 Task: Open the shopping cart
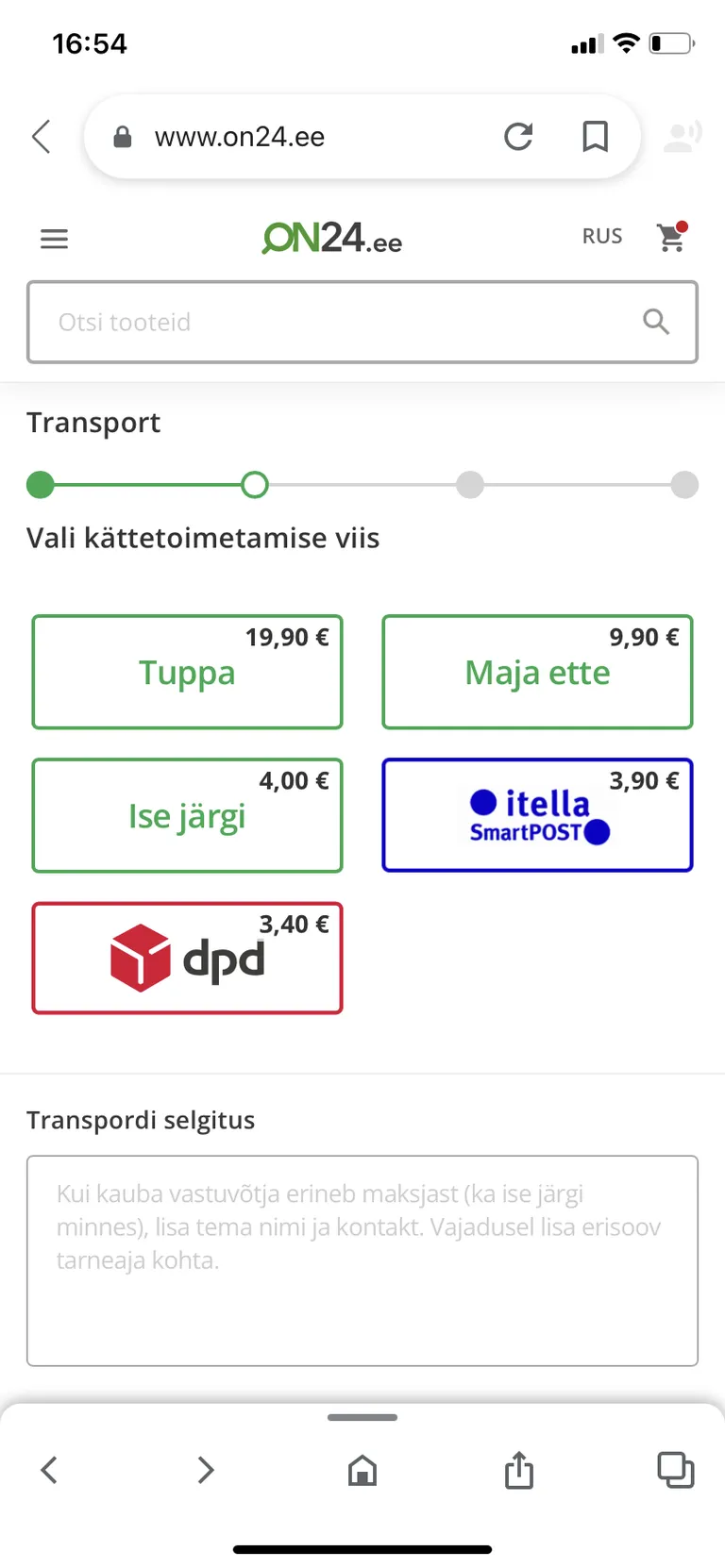coord(672,237)
